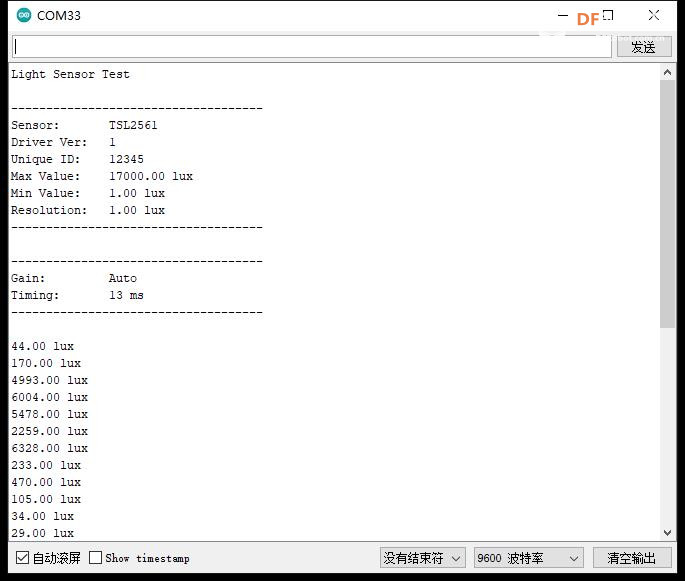Toggle the 自动滚屏 autoscroll checkbox
Screen dimensions: 685x581
(22, 558)
